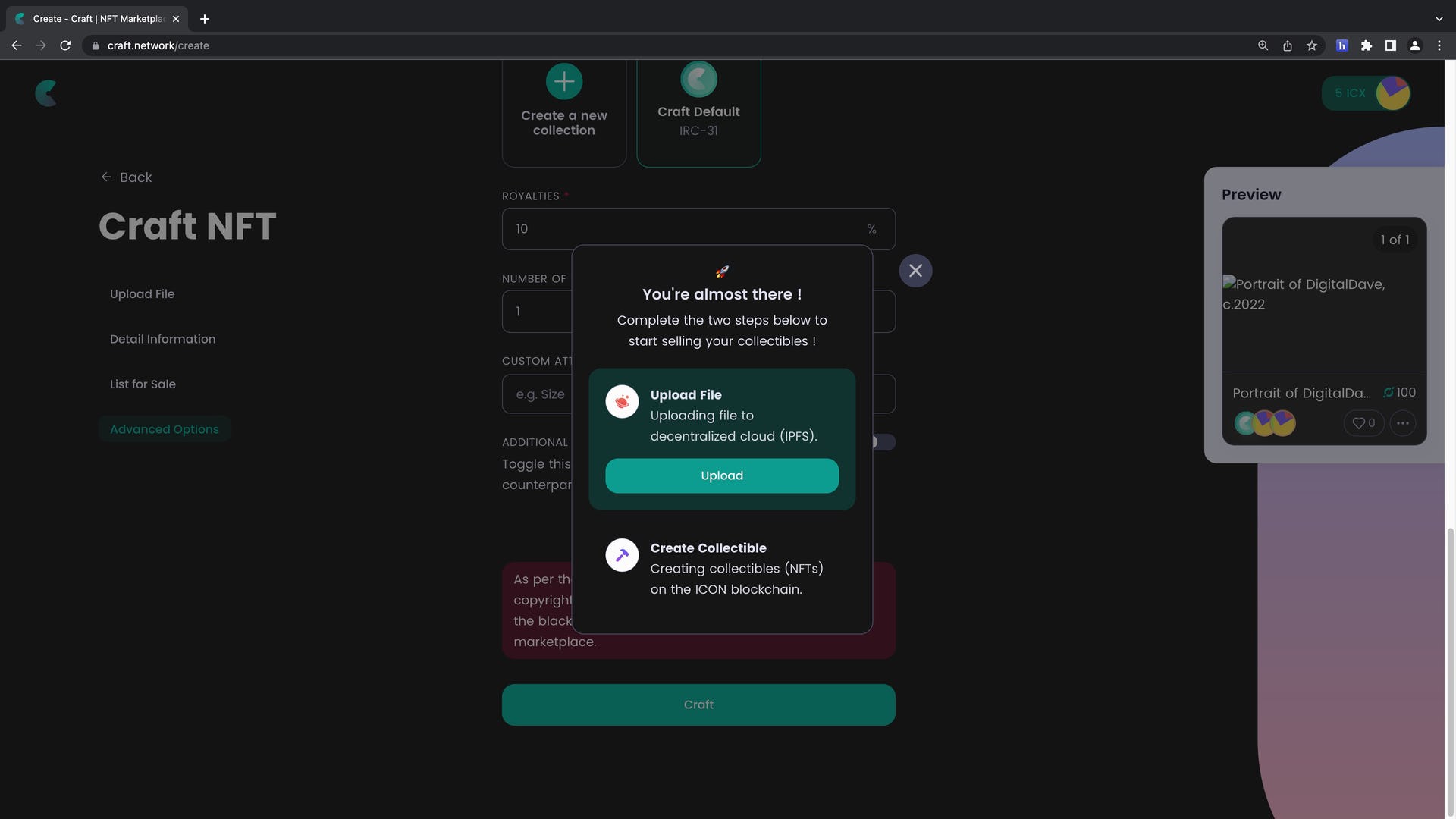
Task: Open the browser zoom magnifier icon
Action: (1263, 45)
